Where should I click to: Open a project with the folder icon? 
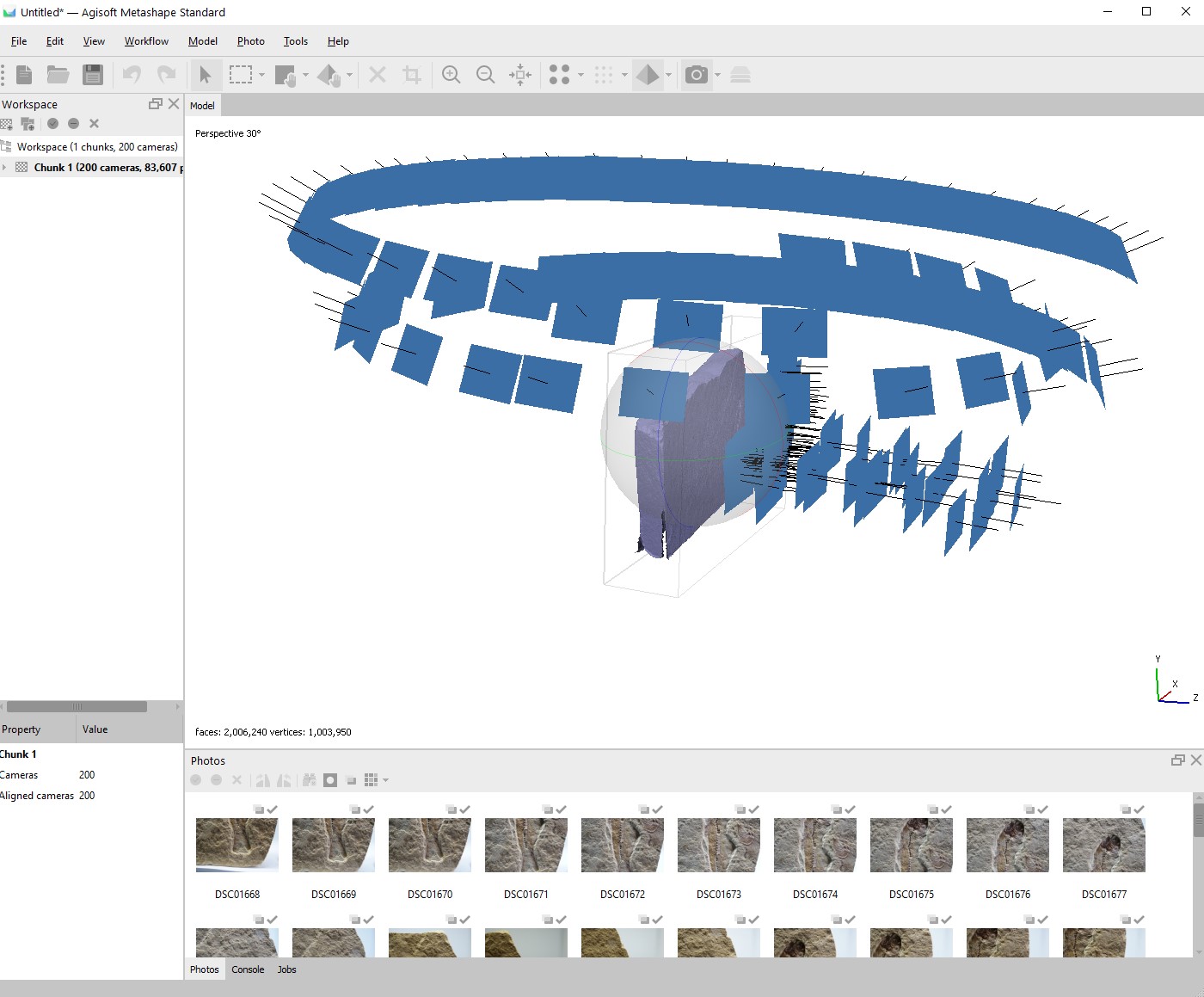58,75
